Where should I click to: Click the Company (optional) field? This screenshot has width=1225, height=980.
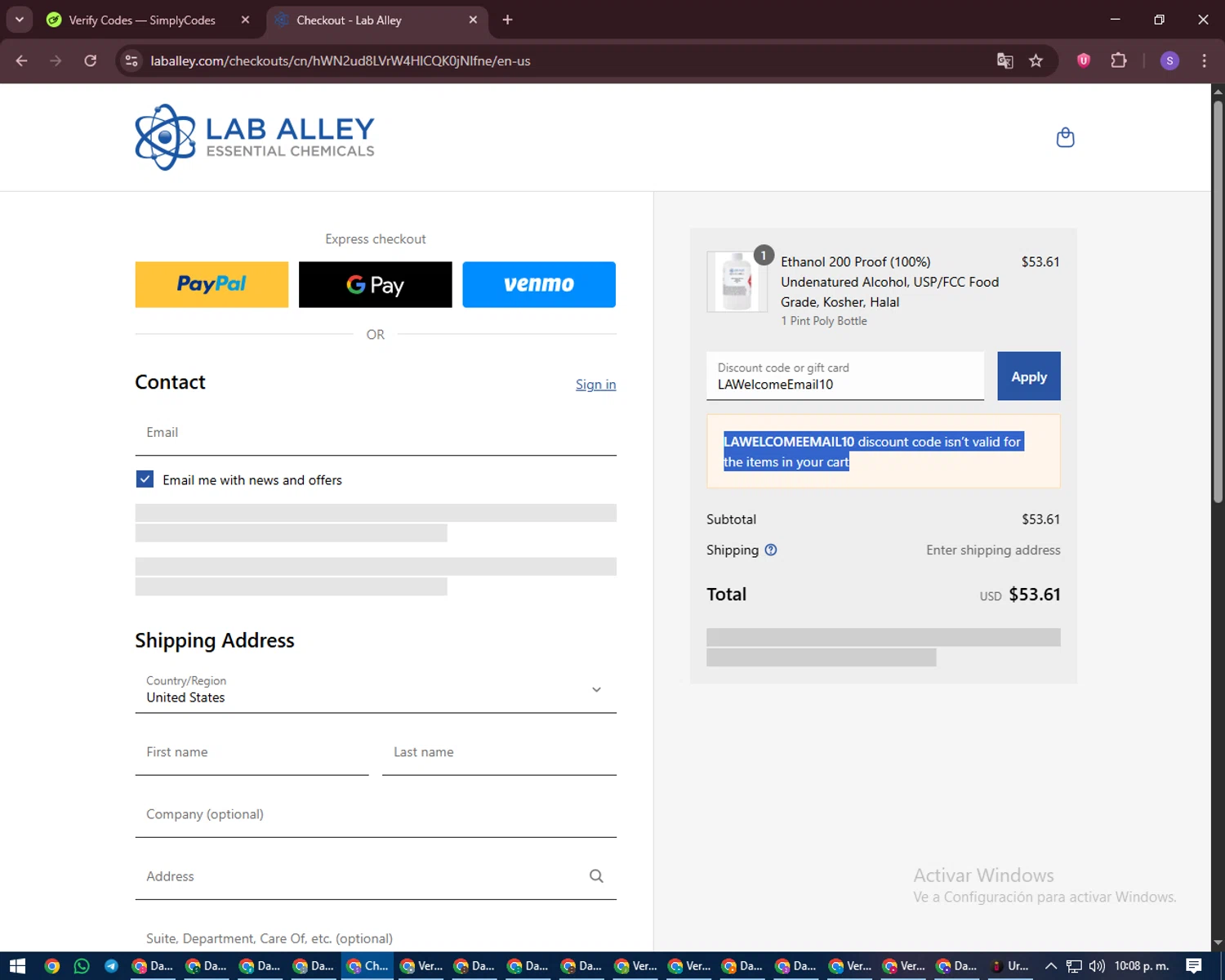[376, 814]
